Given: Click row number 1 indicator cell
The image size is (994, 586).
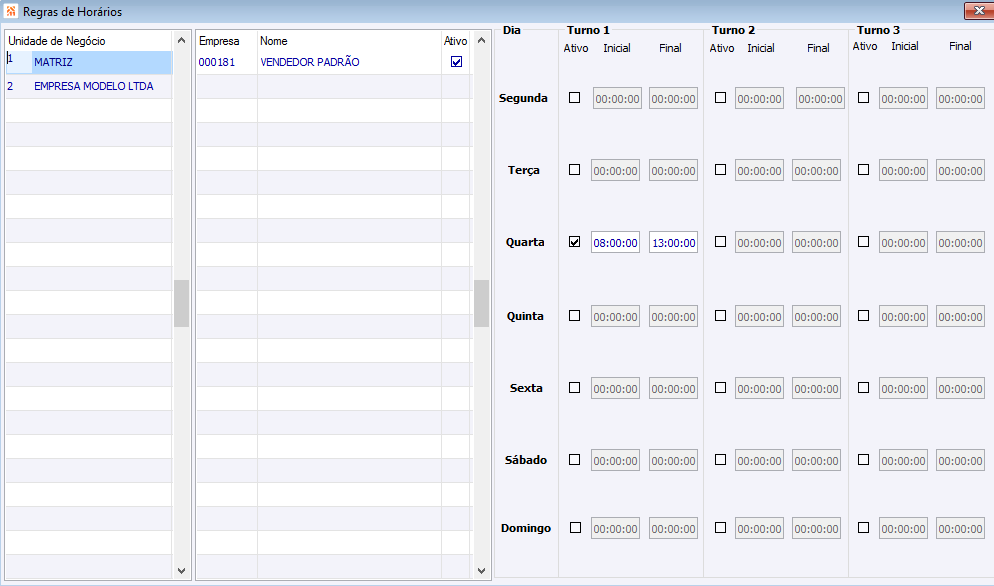Looking at the screenshot, I should pyautogui.click(x=18, y=62).
